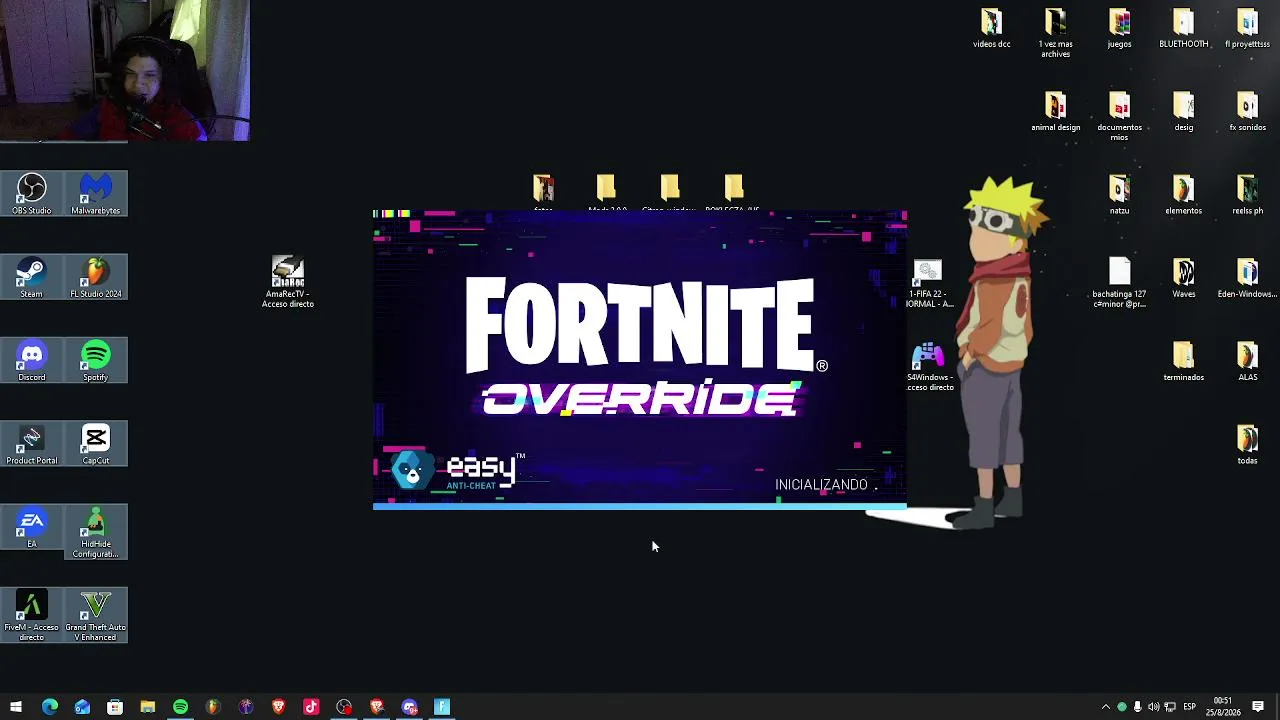Select the Spotify desktop shortcut
Screen dimensions: 1280x720
(x=96, y=360)
